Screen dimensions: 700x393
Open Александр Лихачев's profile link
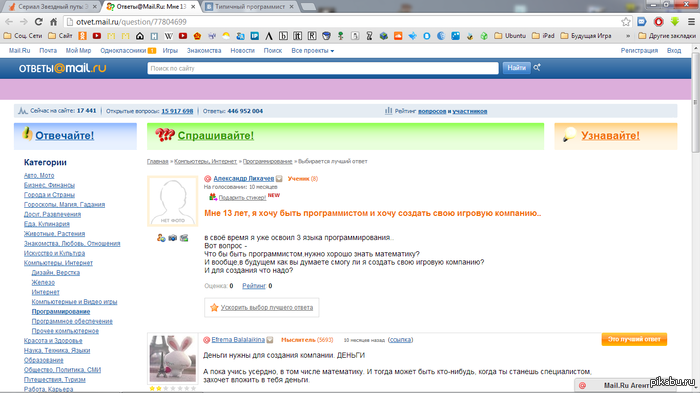244,179
